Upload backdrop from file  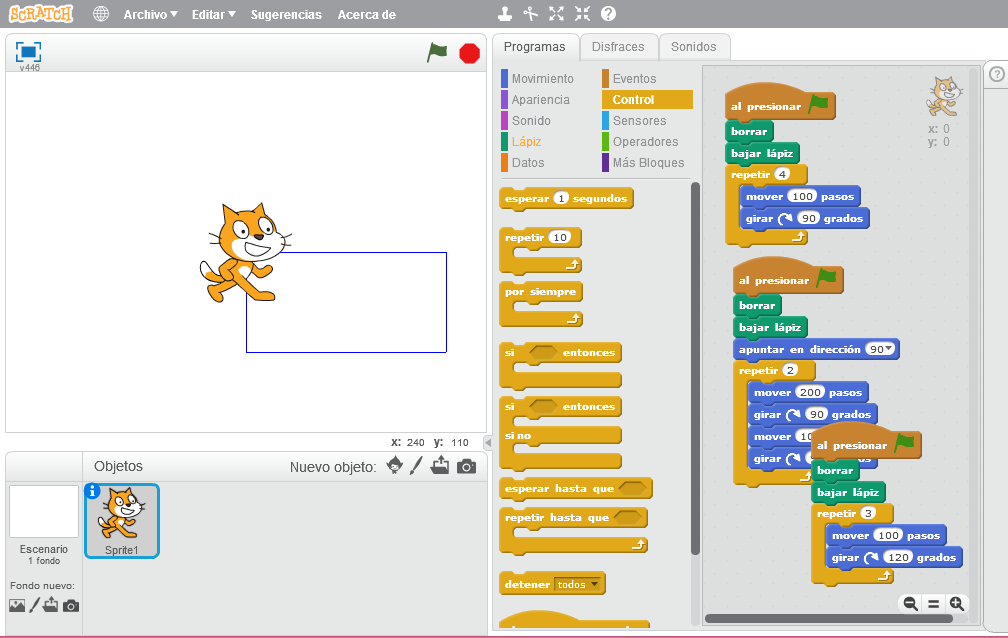pos(51,605)
